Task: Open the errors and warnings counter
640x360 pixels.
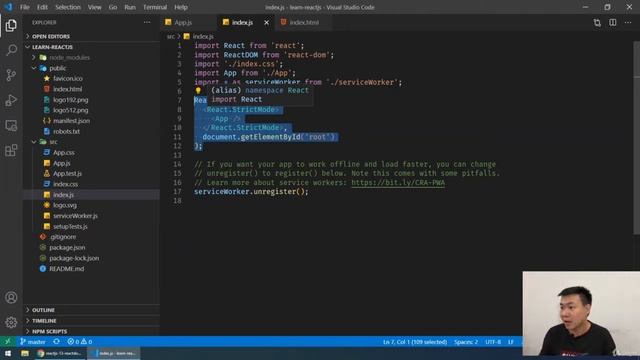Action: 80,342
